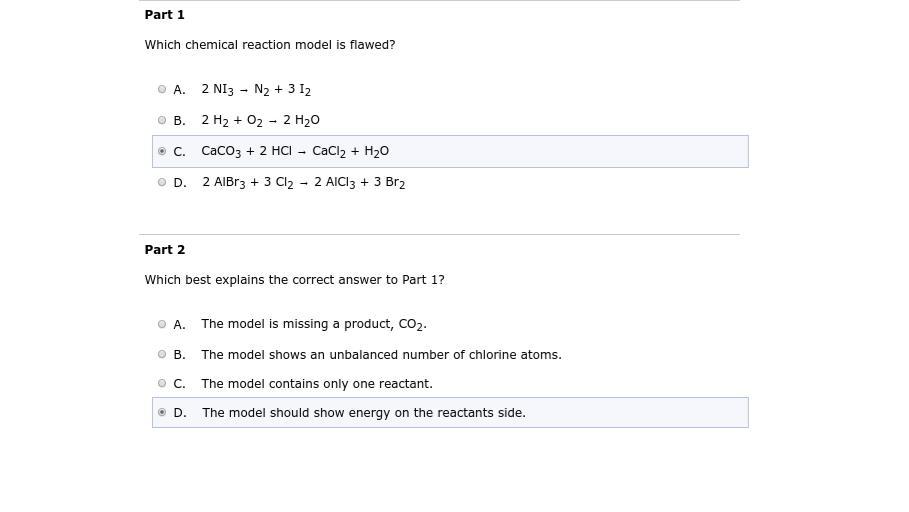Image resolution: width=909 pixels, height=512 pixels.
Task: Click 'Which chemical reaction model is flawed?' question
Action: pyautogui.click(x=270, y=45)
